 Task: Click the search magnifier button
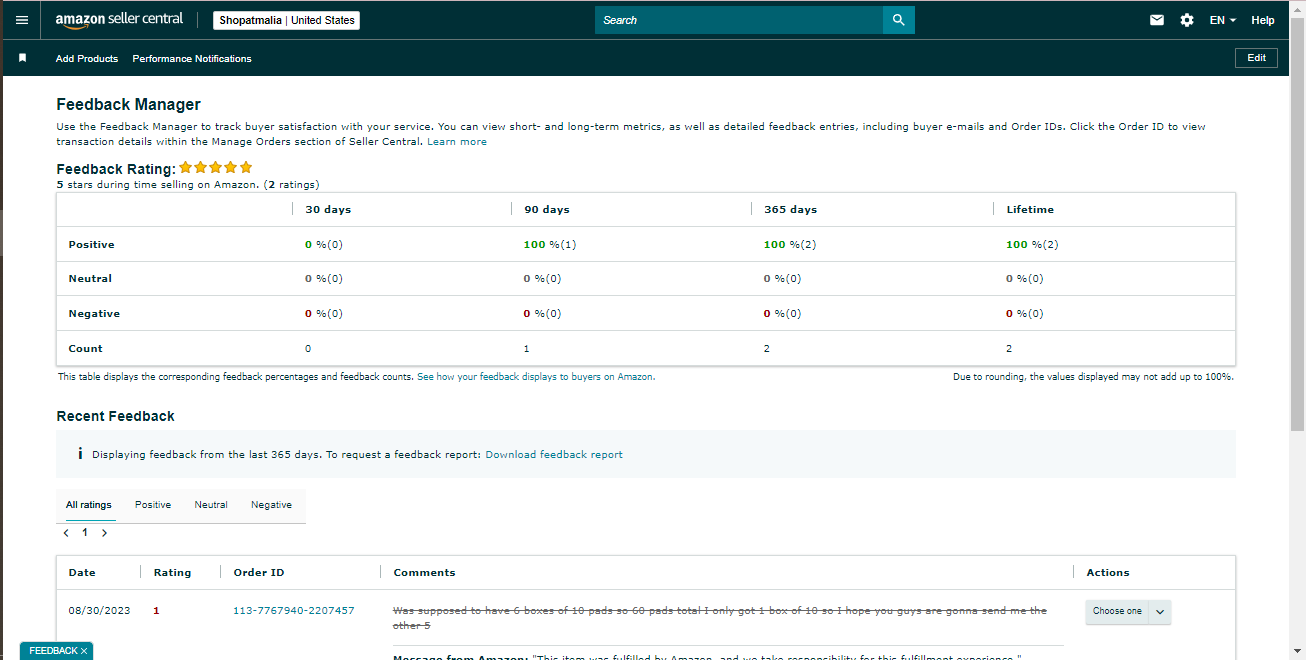click(x=899, y=20)
